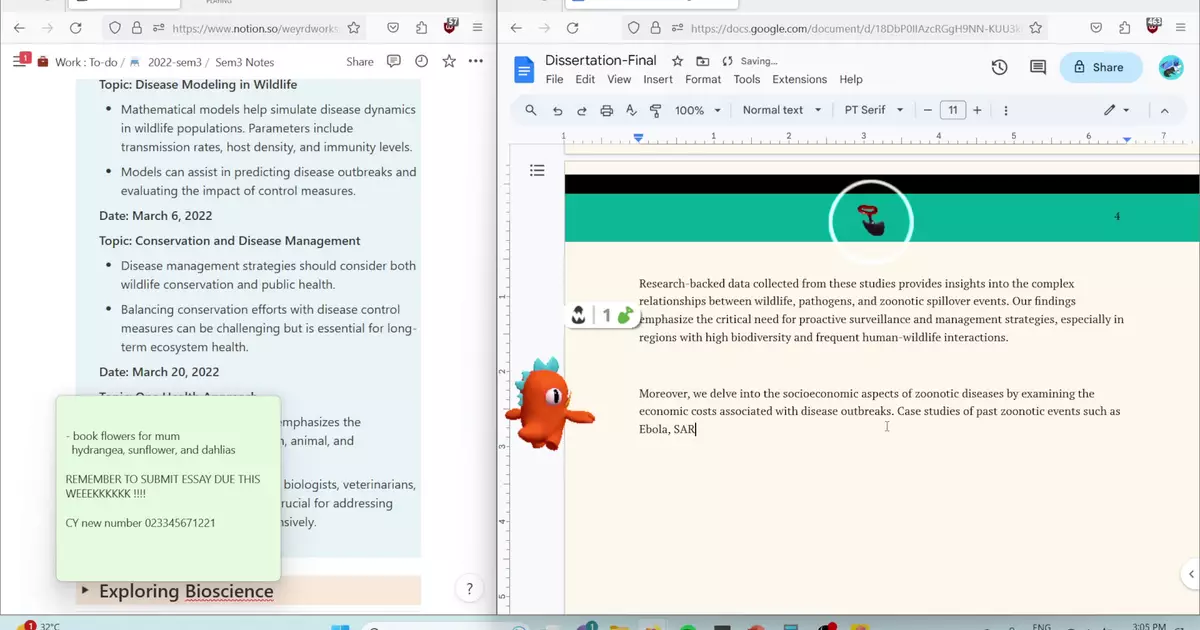Image resolution: width=1200 pixels, height=630 pixels.
Task: Expand the Exploring Bioscience toggle heading
Action: pos(86,591)
